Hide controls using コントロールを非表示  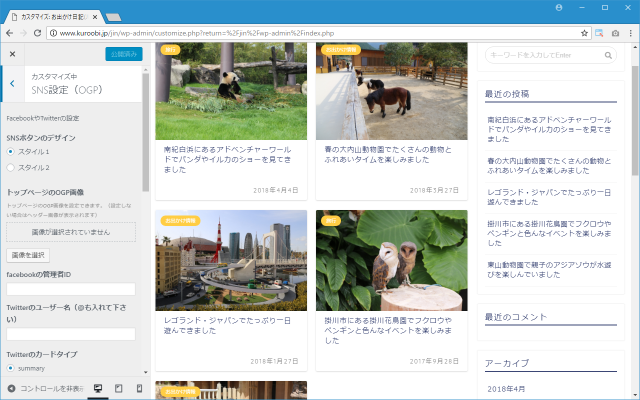coord(45,389)
